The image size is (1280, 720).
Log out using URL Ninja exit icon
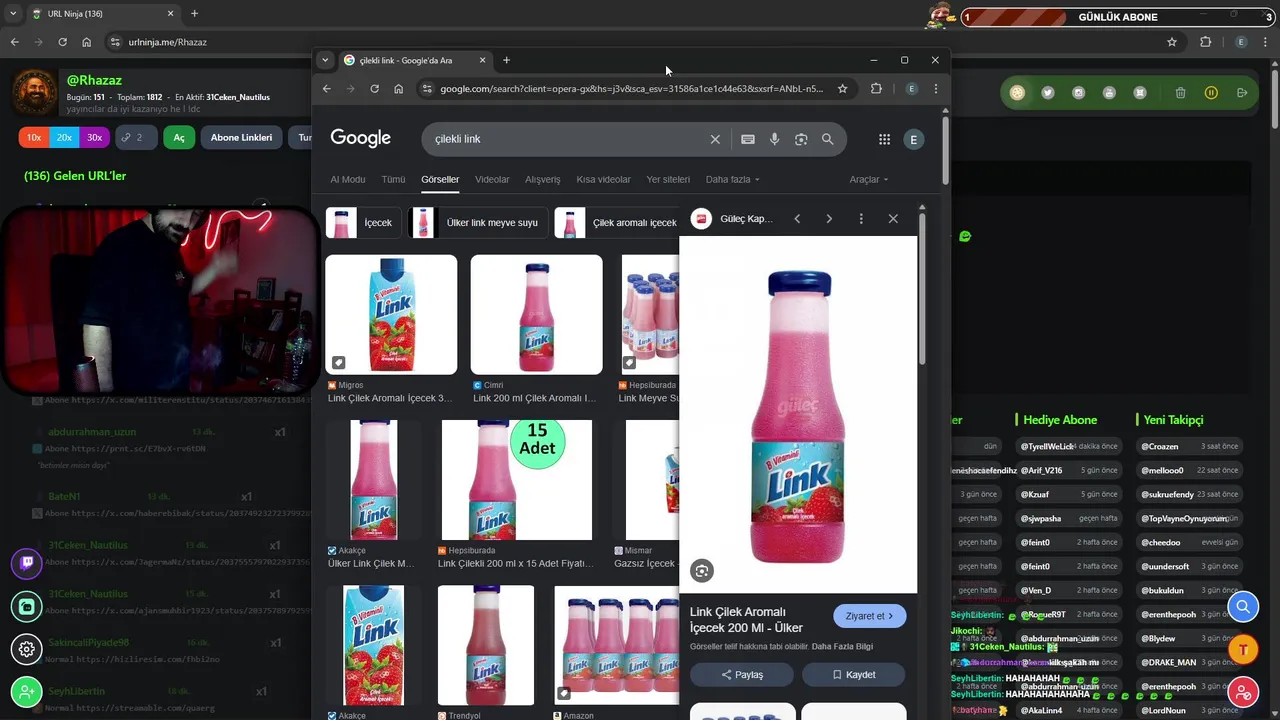point(1242,93)
